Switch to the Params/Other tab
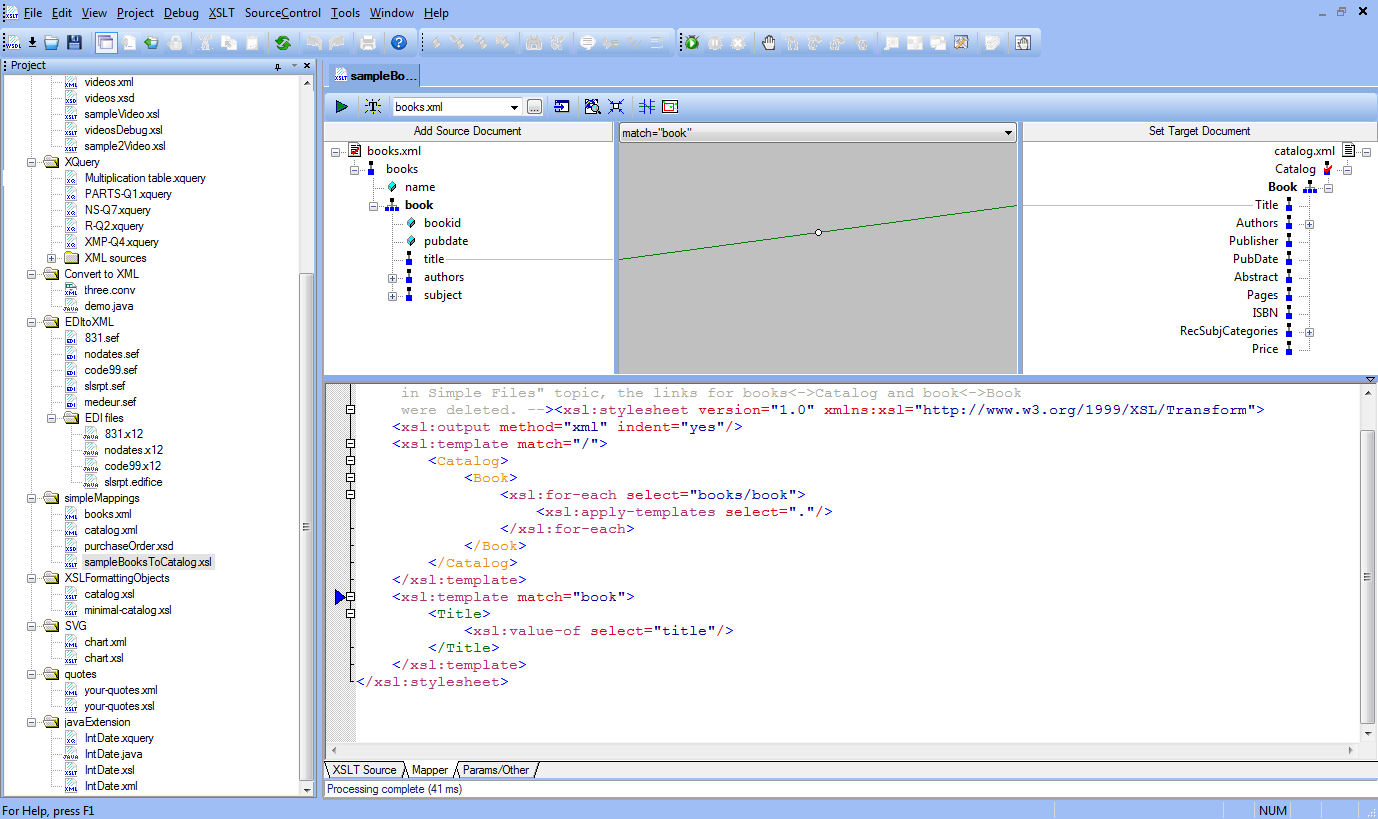Image resolution: width=1378 pixels, height=819 pixels. pos(496,770)
